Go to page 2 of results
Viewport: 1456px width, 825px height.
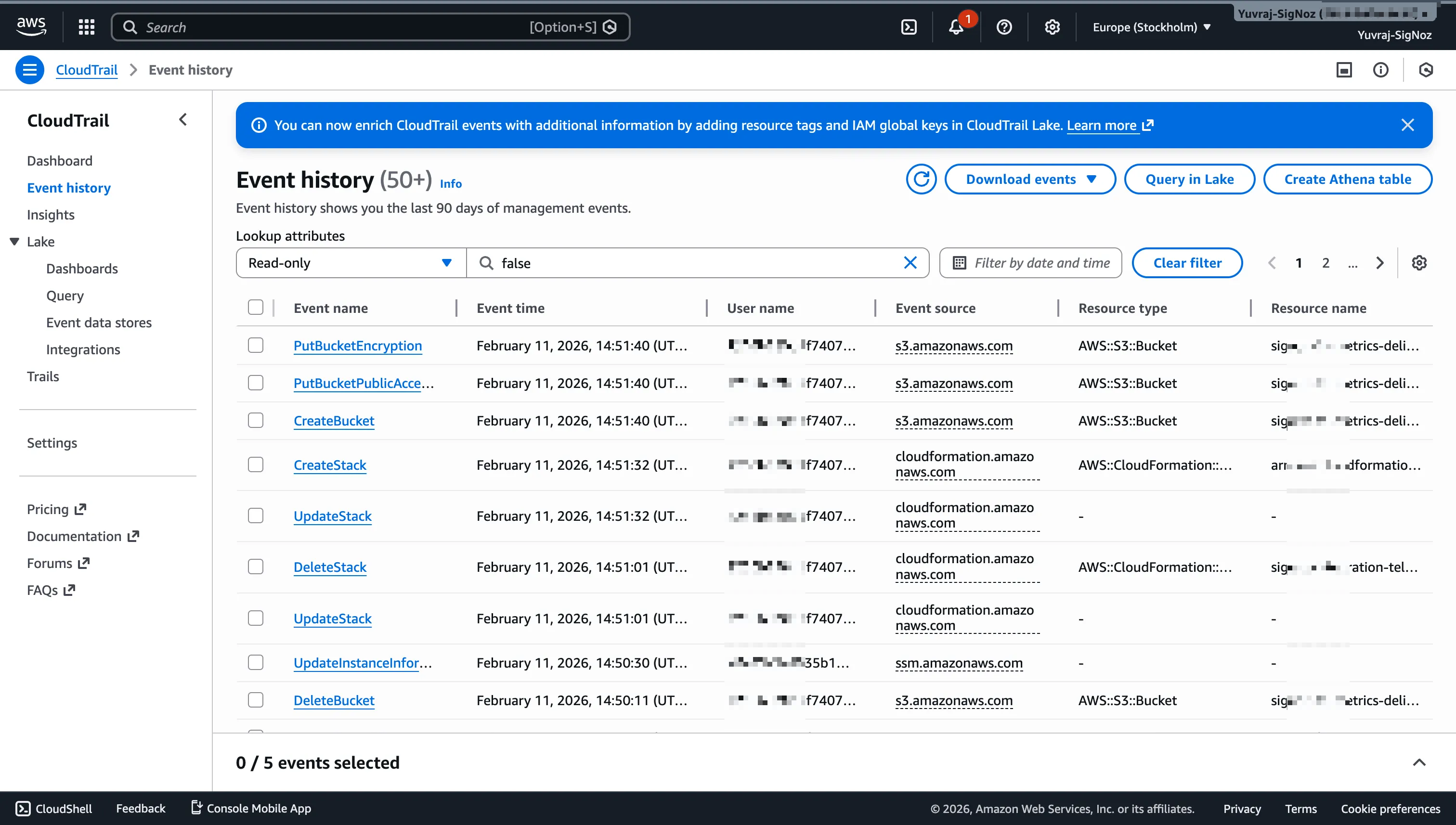1326,262
